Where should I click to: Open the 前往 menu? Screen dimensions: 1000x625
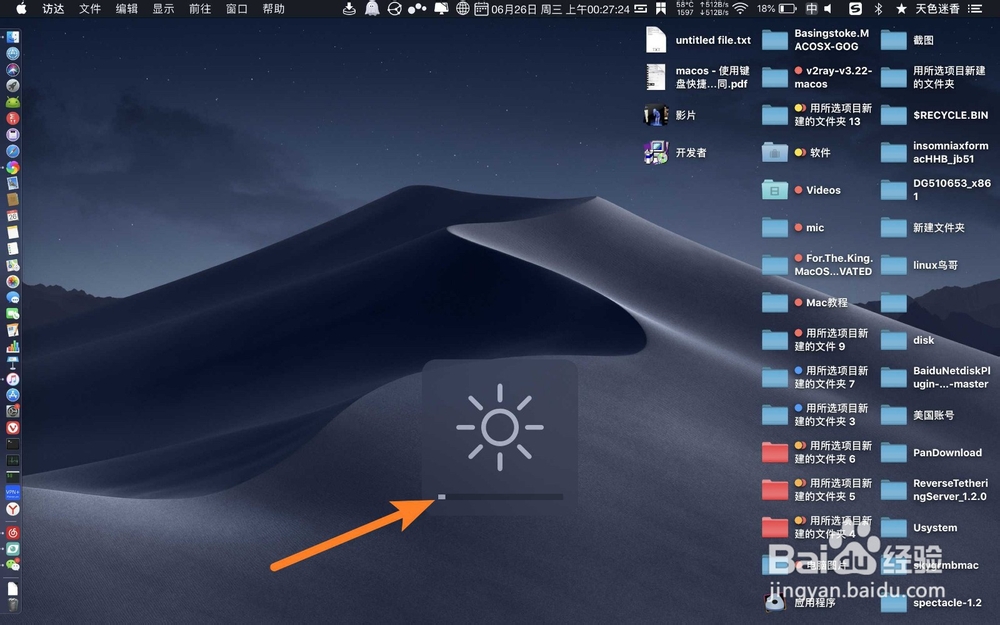[200, 9]
